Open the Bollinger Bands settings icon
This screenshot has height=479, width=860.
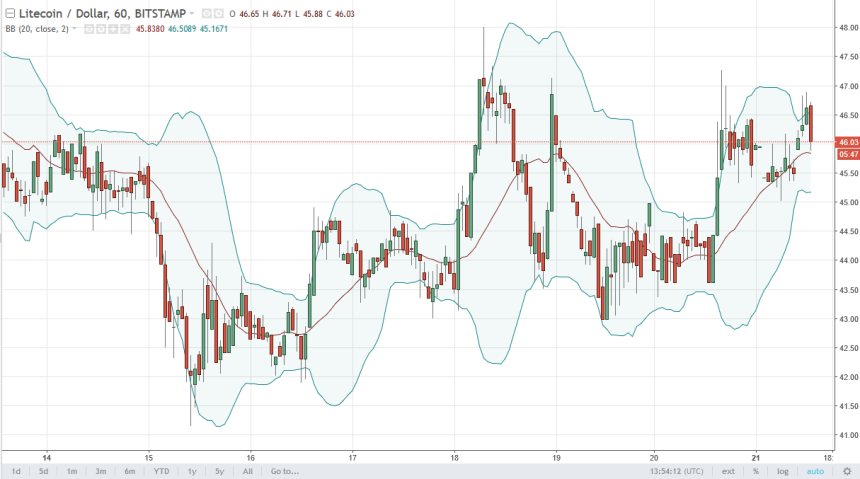[x=100, y=30]
